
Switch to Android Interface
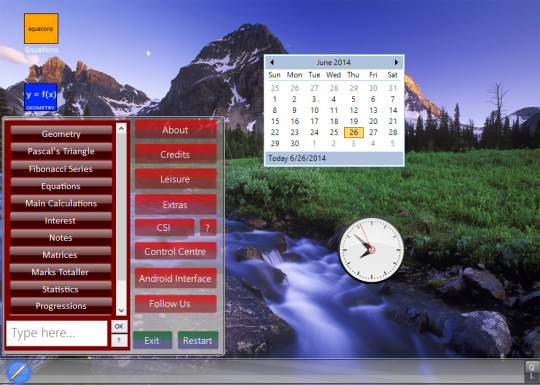pyautogui.click(x=175, y=278)
